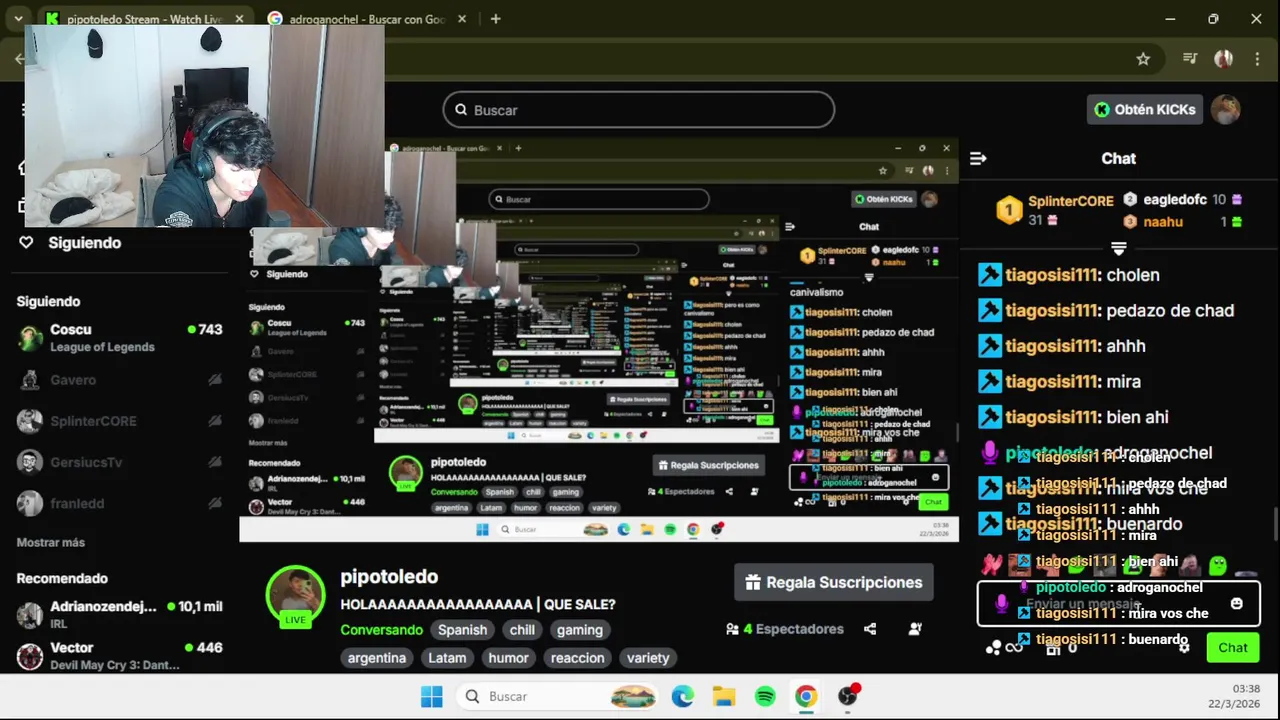The height and width of the screenshot is (720, 1280).
Task: Select the variety tag
Action: (x=648, y=658)
